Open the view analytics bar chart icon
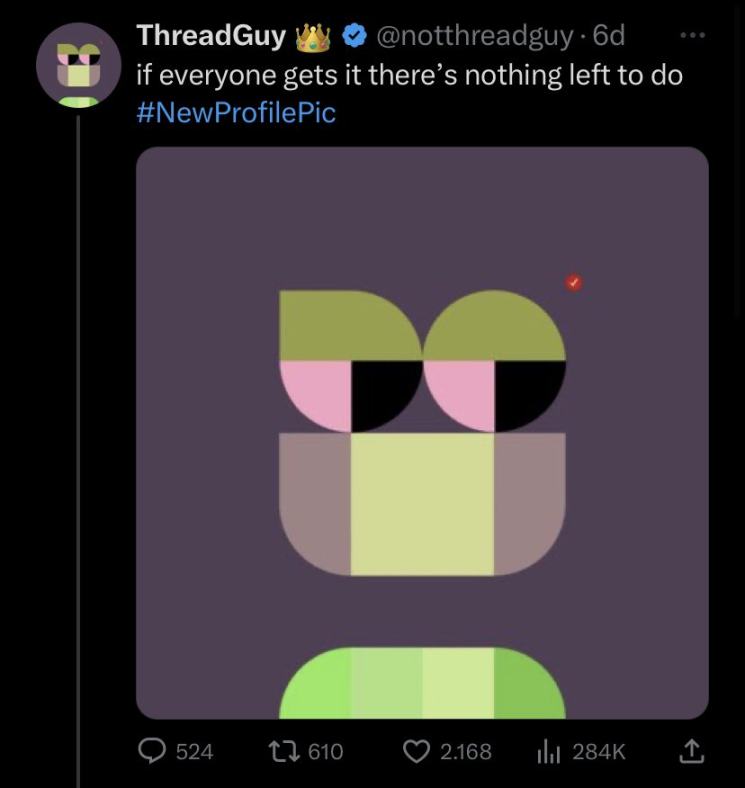The width and height of the screenshot is (745, 788). (x=546, y=751)
